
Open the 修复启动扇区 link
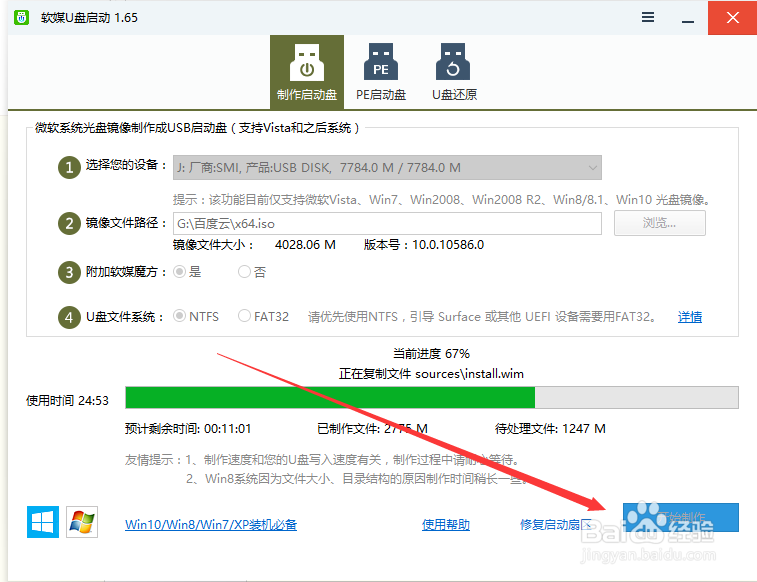pos(556,525)
